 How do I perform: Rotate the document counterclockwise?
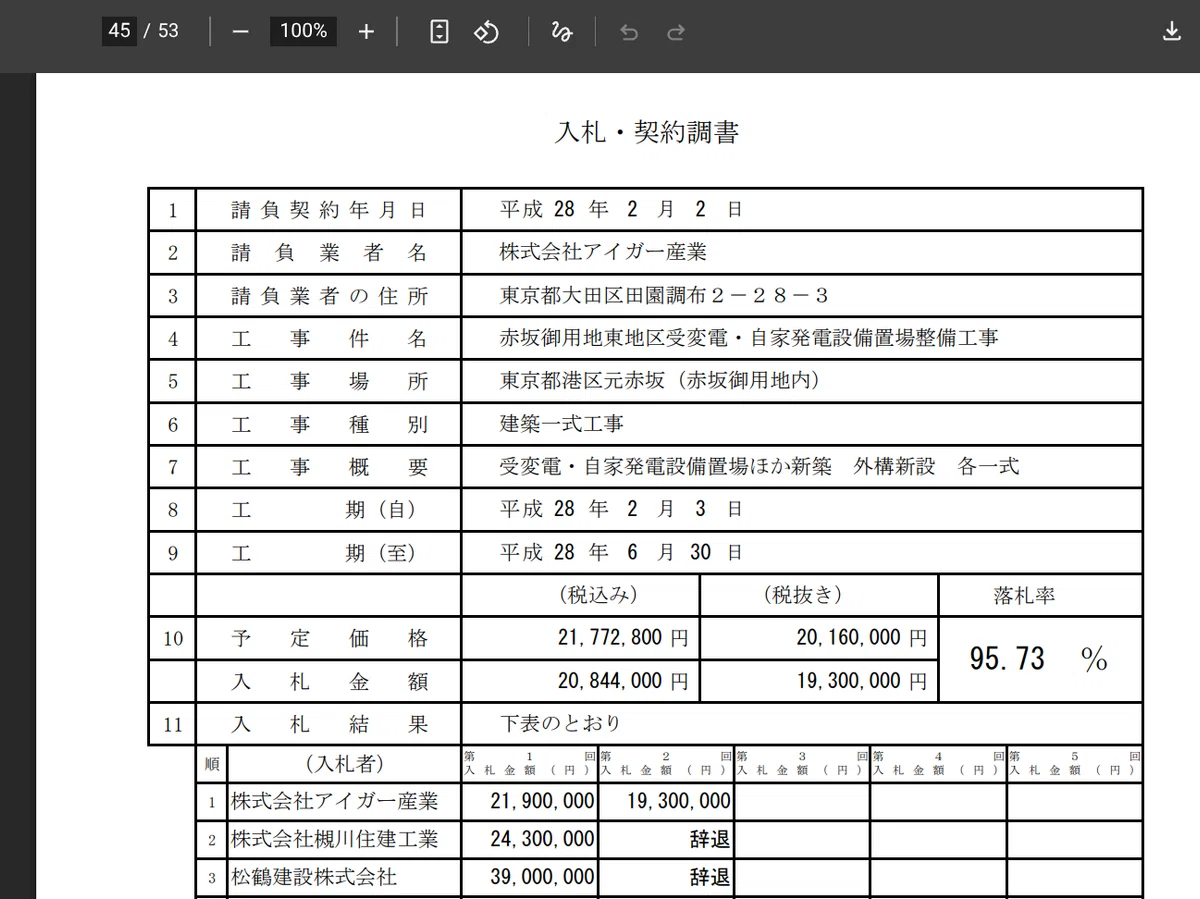click(x=486, y=31)
